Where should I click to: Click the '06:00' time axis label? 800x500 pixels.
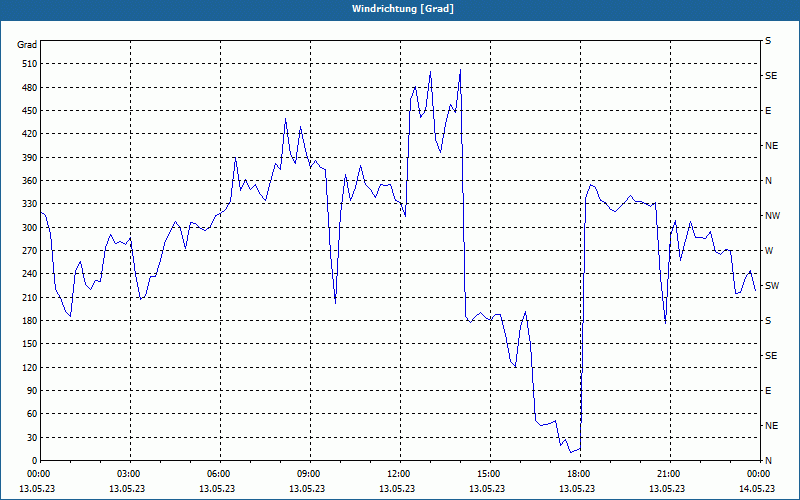[x=220, y=473]
